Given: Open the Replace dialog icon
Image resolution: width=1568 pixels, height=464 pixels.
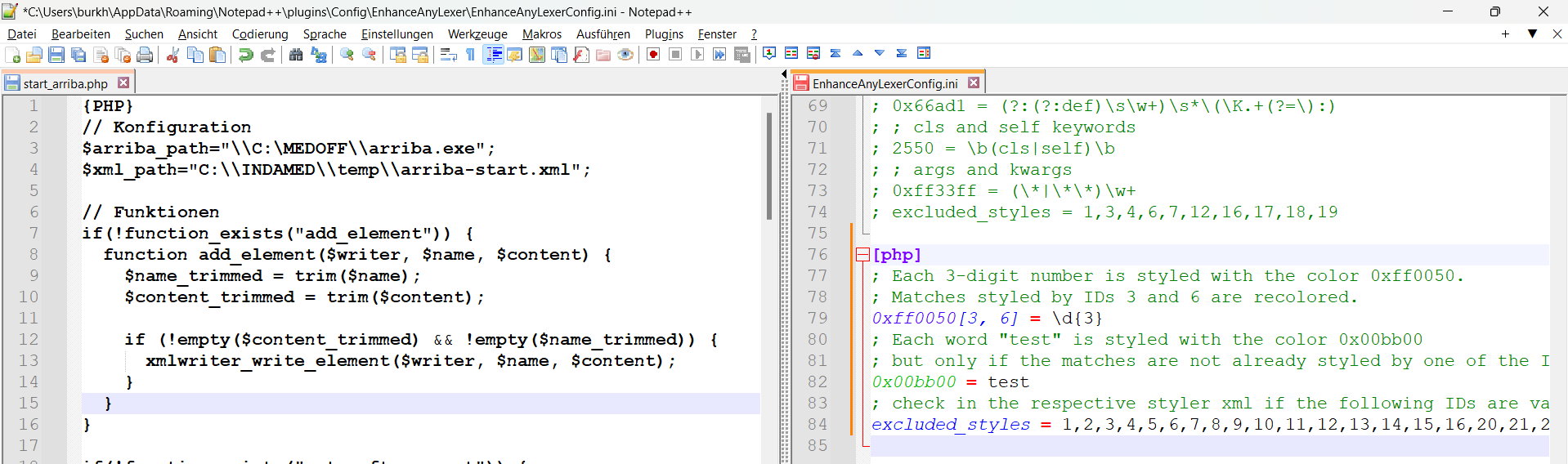Looking at the screenshot, I should pyautogui.click(x=319, y=55).
